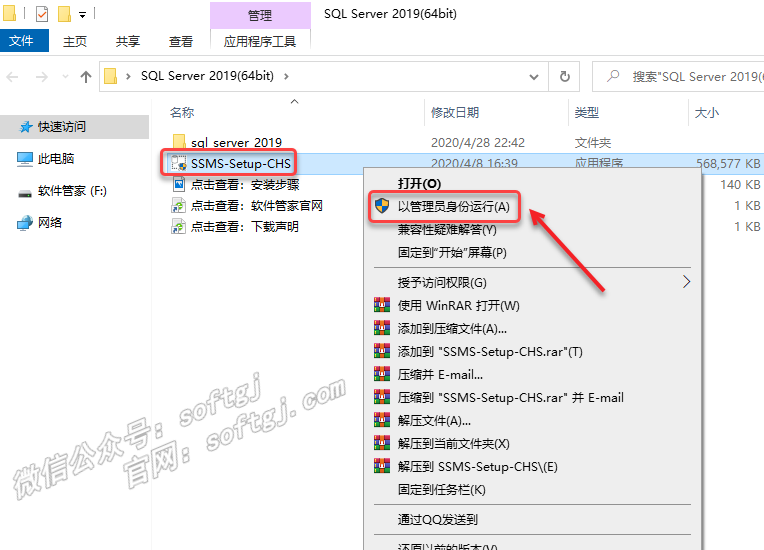The image size is (764, 550).
Task: Open the sql server 2019 folder
Action: pos(236,142)
